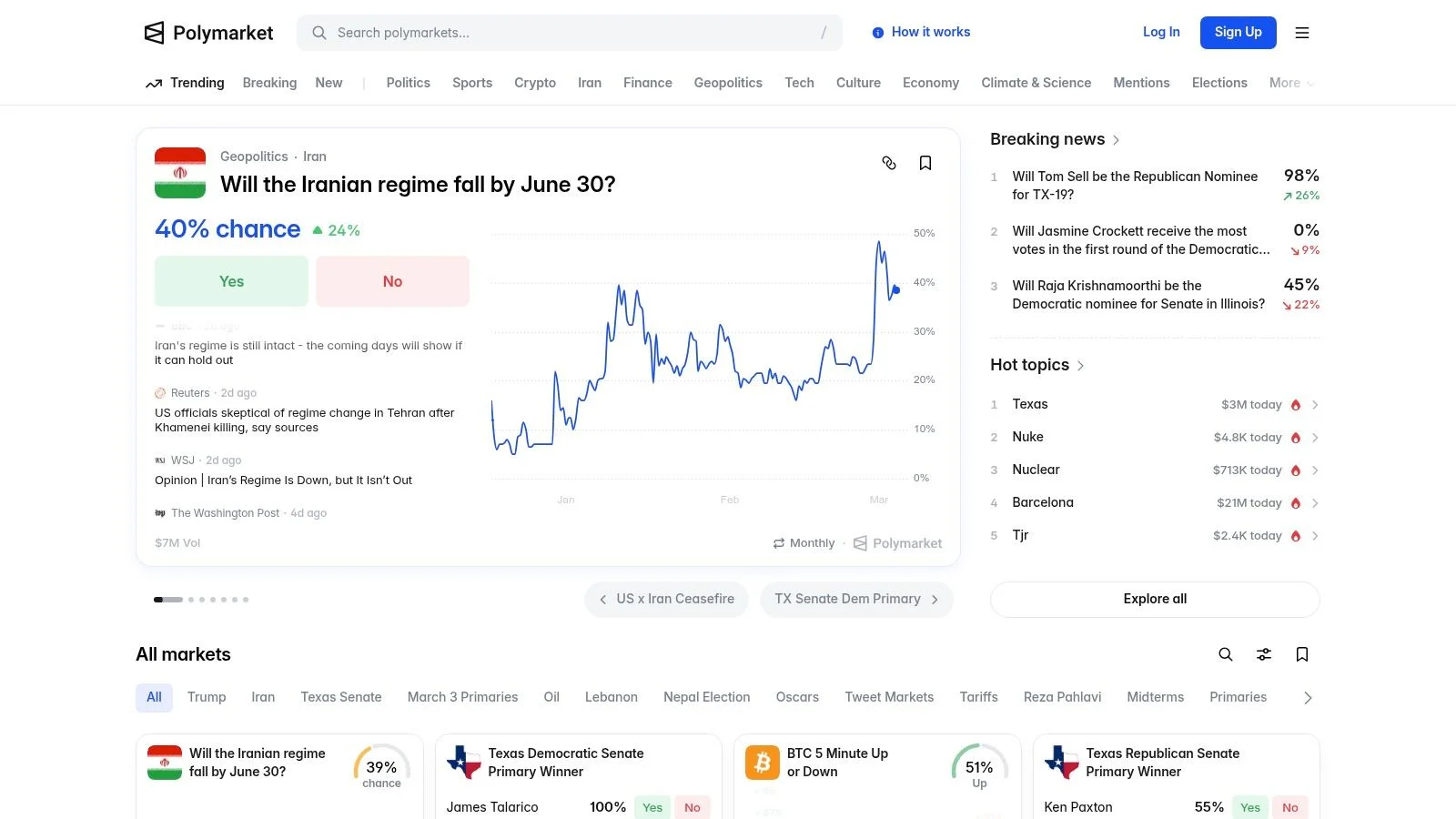
Task: Click the flame icon in Nuclear row
Action: pos(1296,470)
